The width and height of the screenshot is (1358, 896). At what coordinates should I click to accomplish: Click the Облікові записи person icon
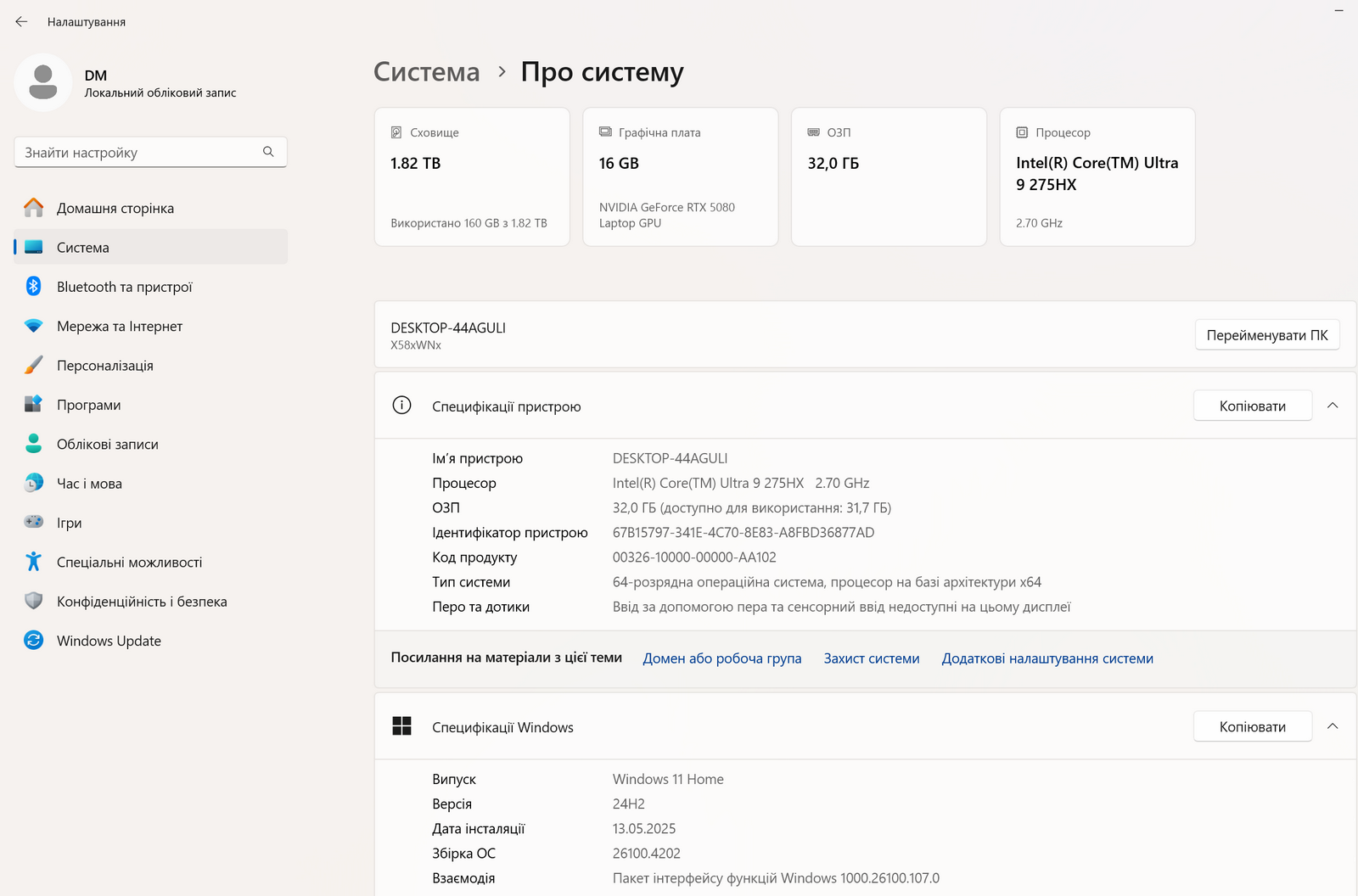[x=34, y=444]
